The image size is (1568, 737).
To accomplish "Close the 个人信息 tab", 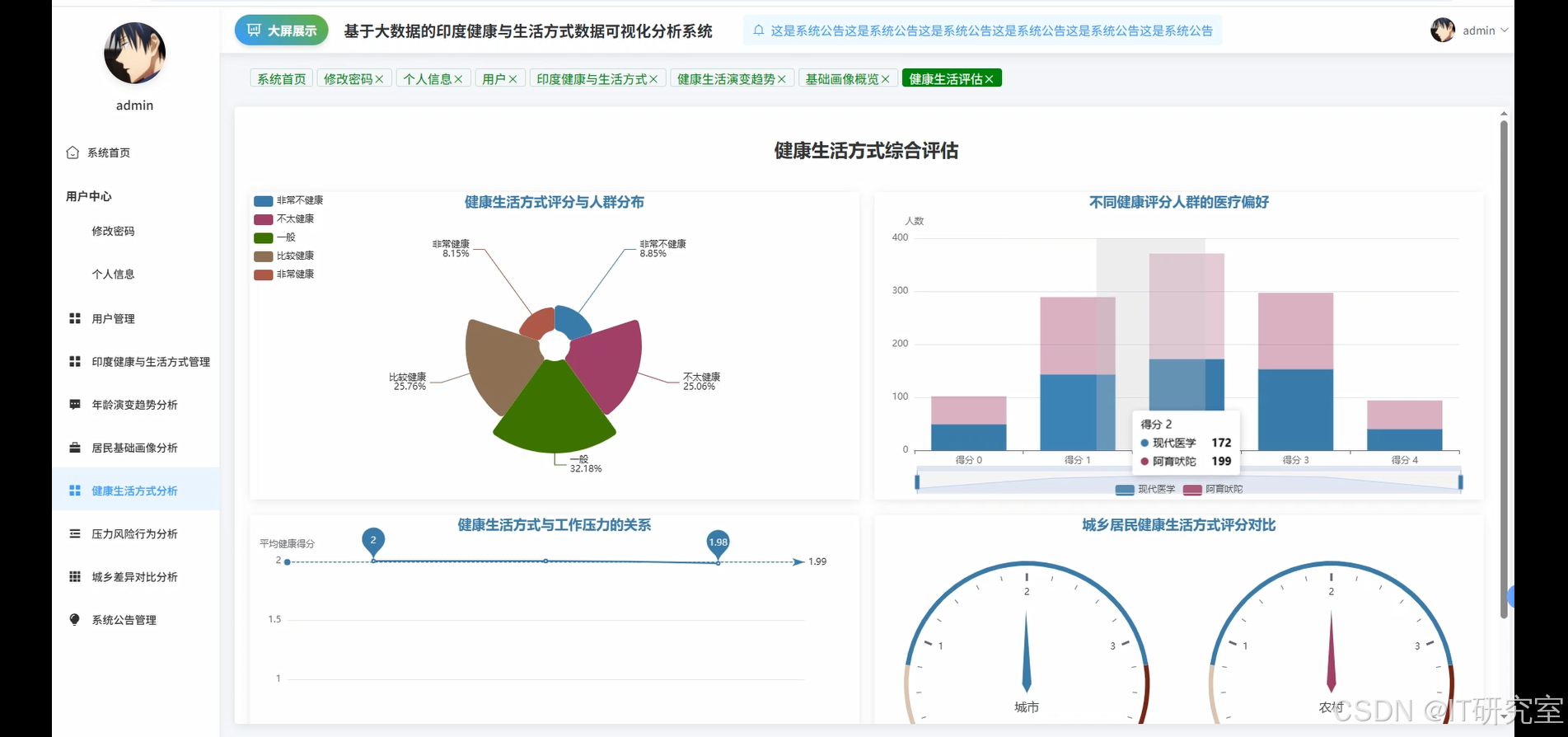I will [458, 79].
